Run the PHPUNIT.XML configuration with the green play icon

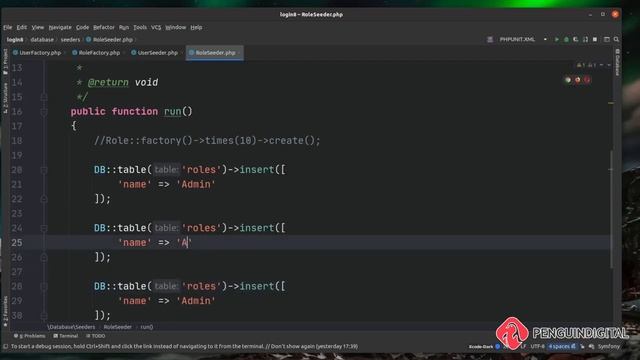556,40
